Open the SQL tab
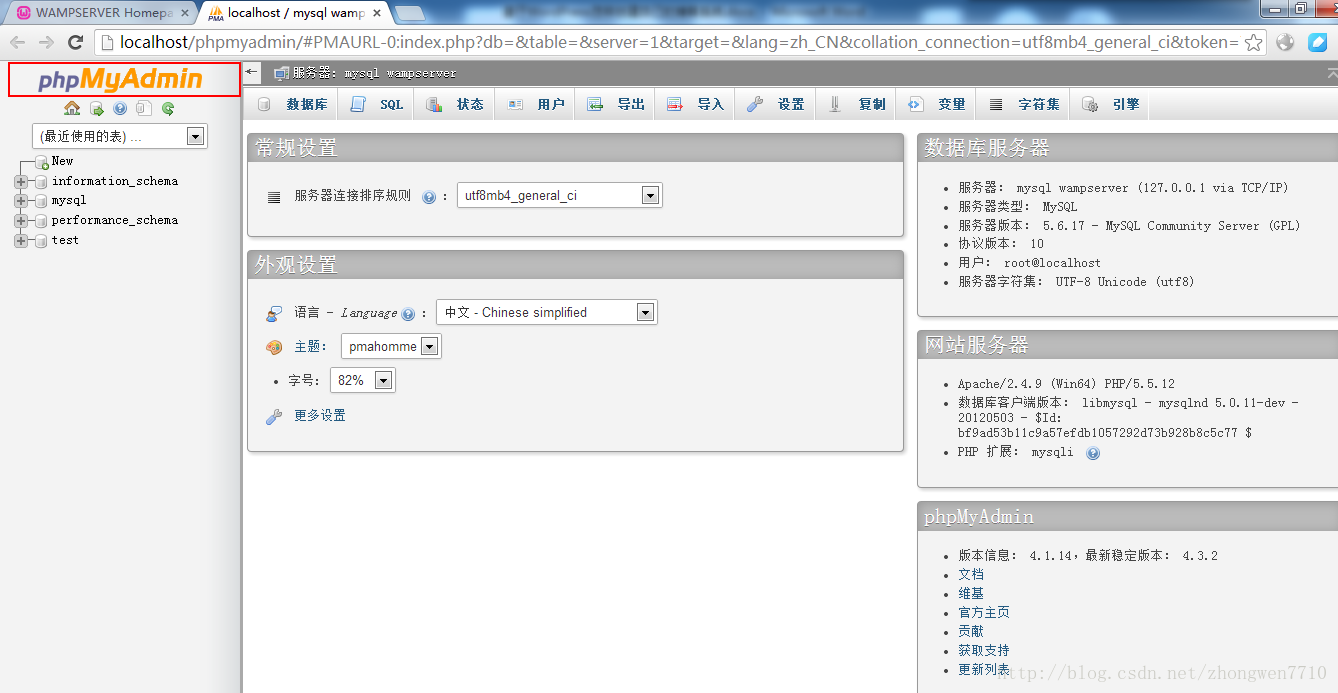This screenshot has width=1338, height=693. pos(377,104)
